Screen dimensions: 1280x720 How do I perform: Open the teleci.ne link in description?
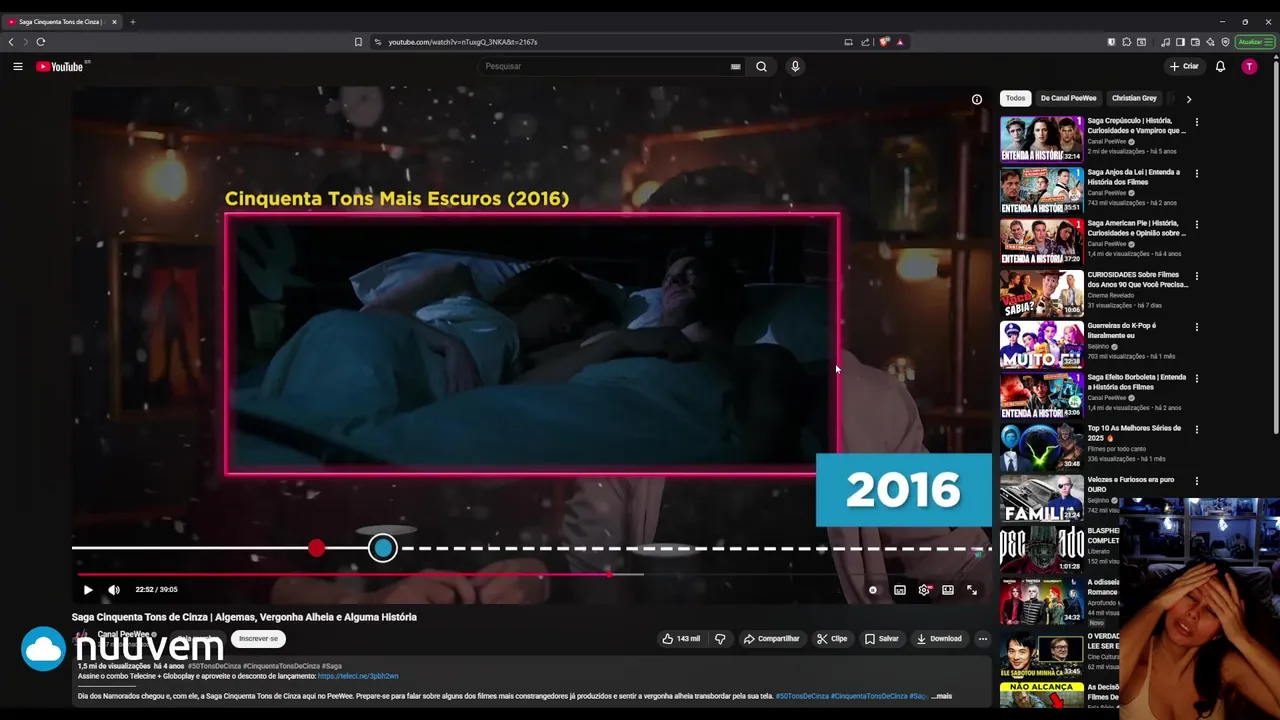pos(358,677)
